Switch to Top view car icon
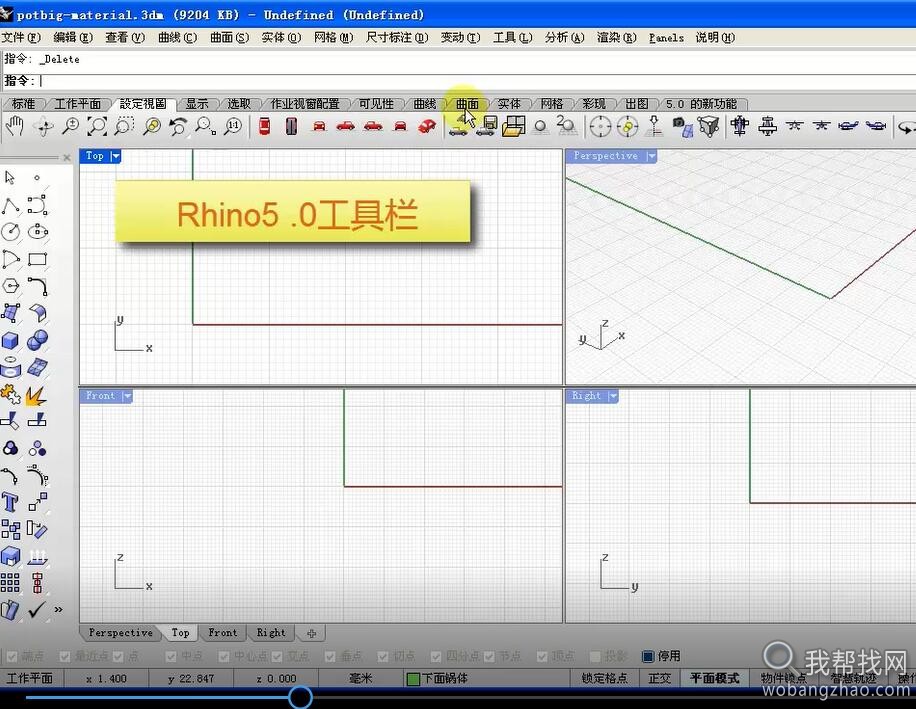 tap(264, 126)
